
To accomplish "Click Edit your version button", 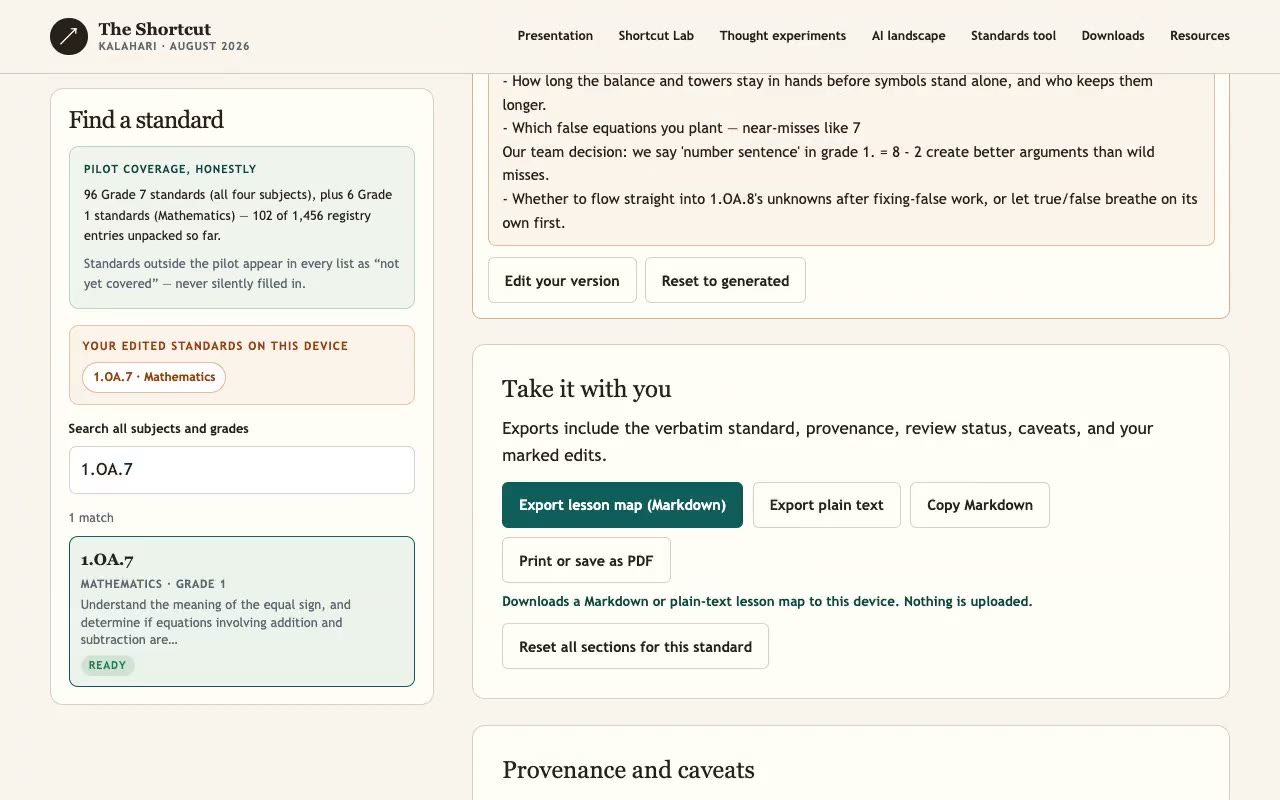I will [562, 281].
